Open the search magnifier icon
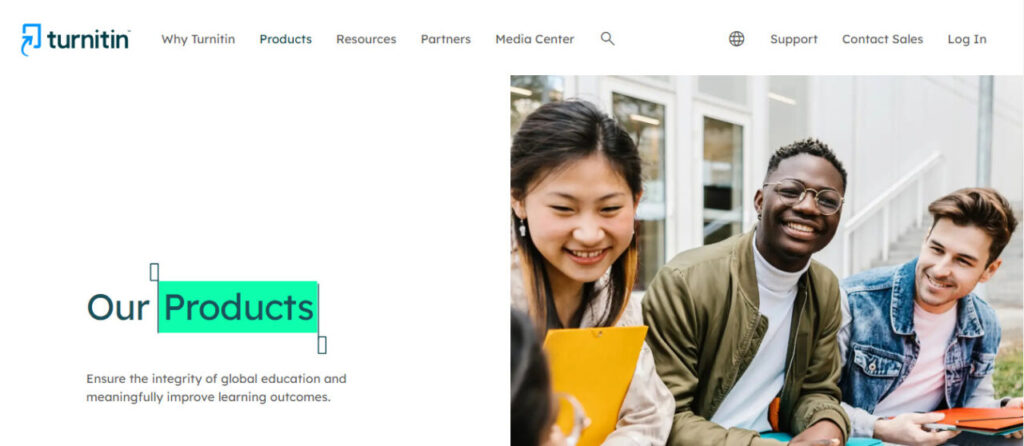 (x=607, y=39)
